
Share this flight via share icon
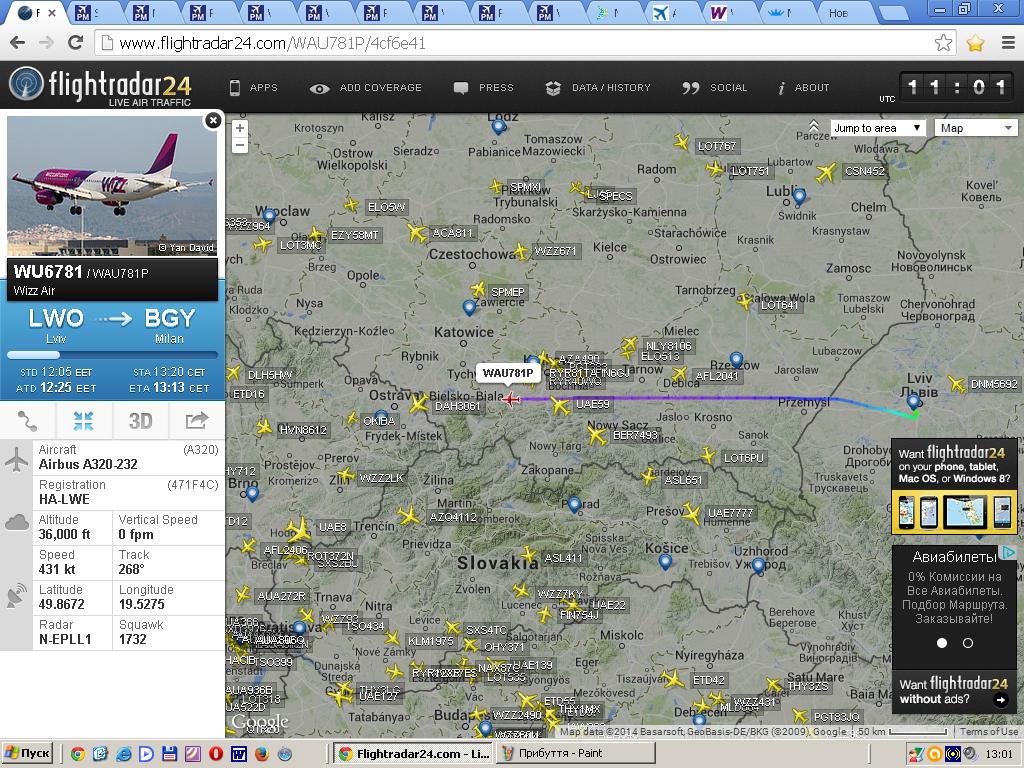tap(196, 421)
